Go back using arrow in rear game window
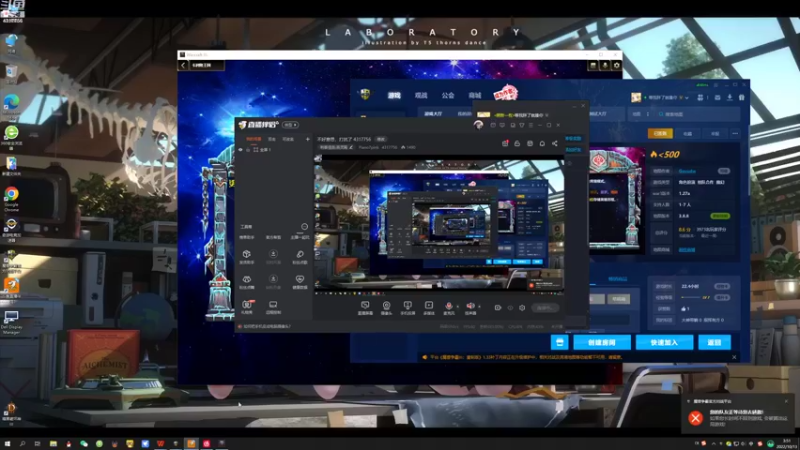 click(183, 65)
